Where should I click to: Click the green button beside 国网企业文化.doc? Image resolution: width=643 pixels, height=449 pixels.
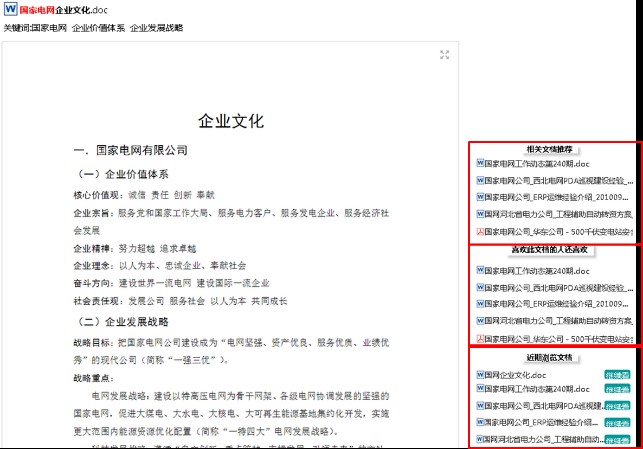pyautogui.click(x=617, y=375)
